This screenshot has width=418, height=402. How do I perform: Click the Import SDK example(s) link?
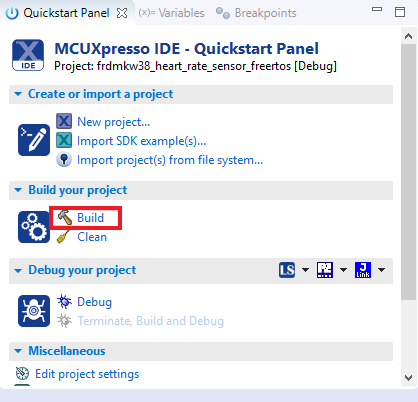pyautogui.click(x=141, y=141)
